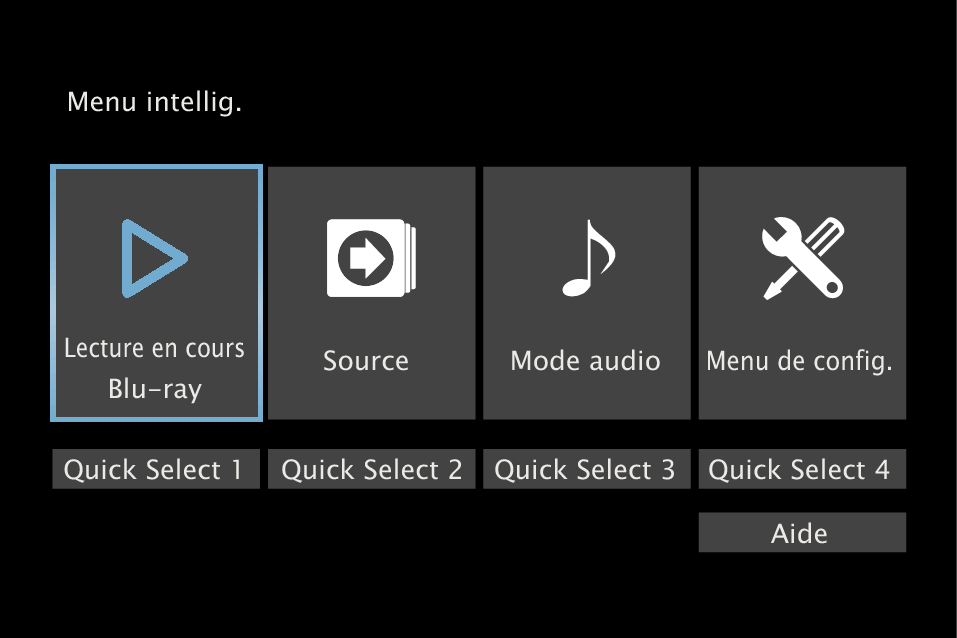Click the wrench and screwdriver setup icon
Screen dimensions: 957x638
pyautogui.click(x=801, y=256)
